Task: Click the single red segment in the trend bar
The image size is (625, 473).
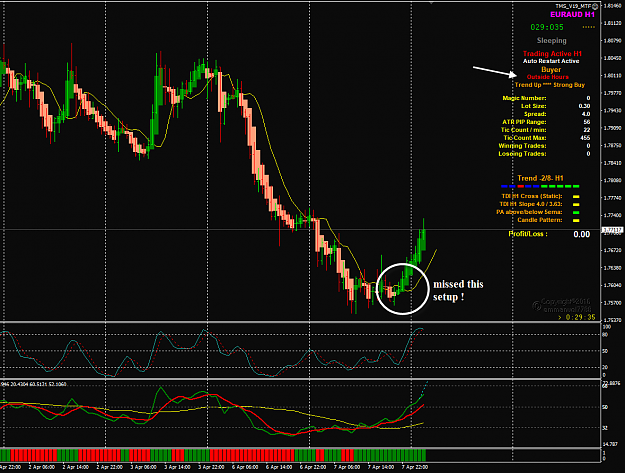Action: (x=520, y=186)
